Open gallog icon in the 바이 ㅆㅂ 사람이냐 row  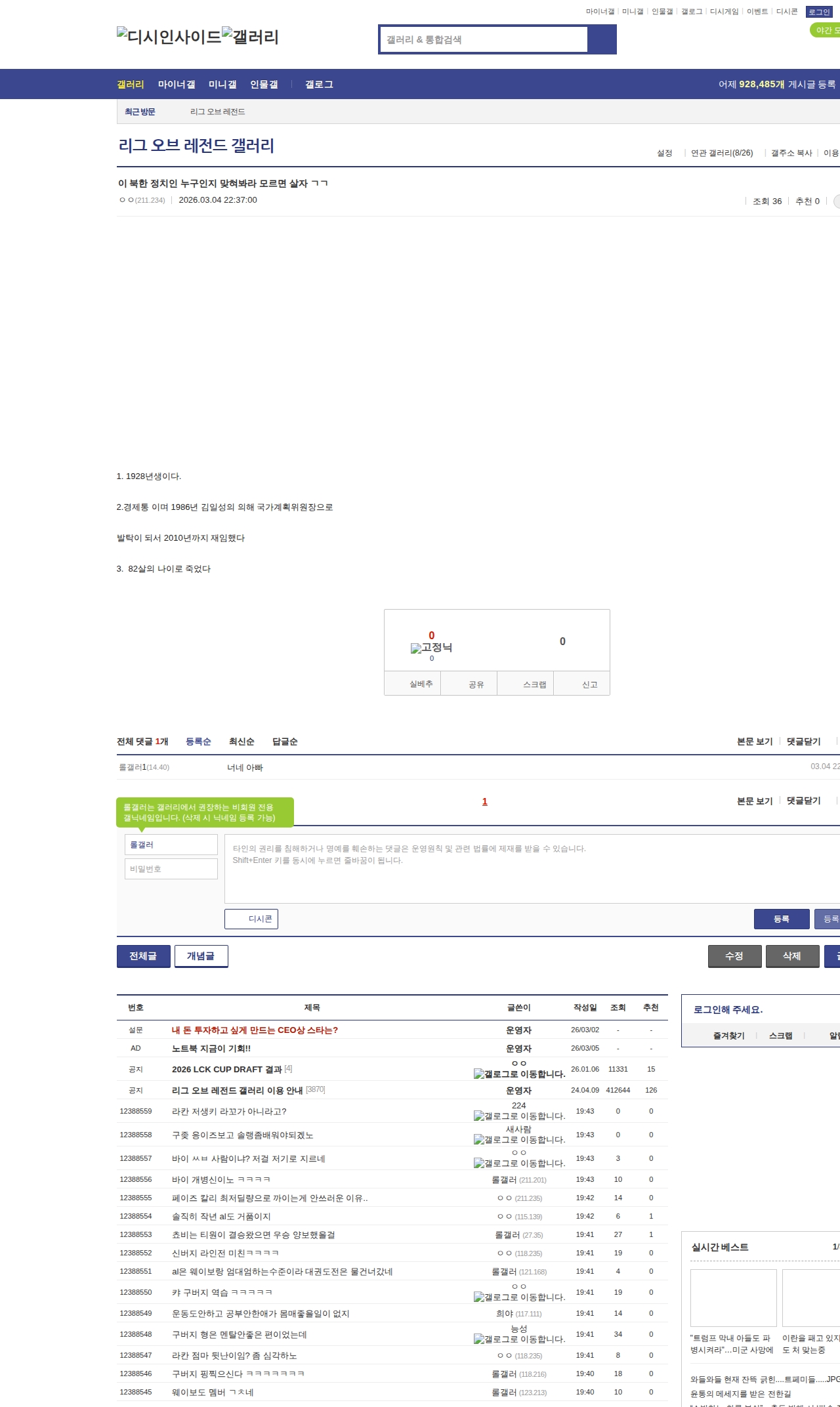519,1163
